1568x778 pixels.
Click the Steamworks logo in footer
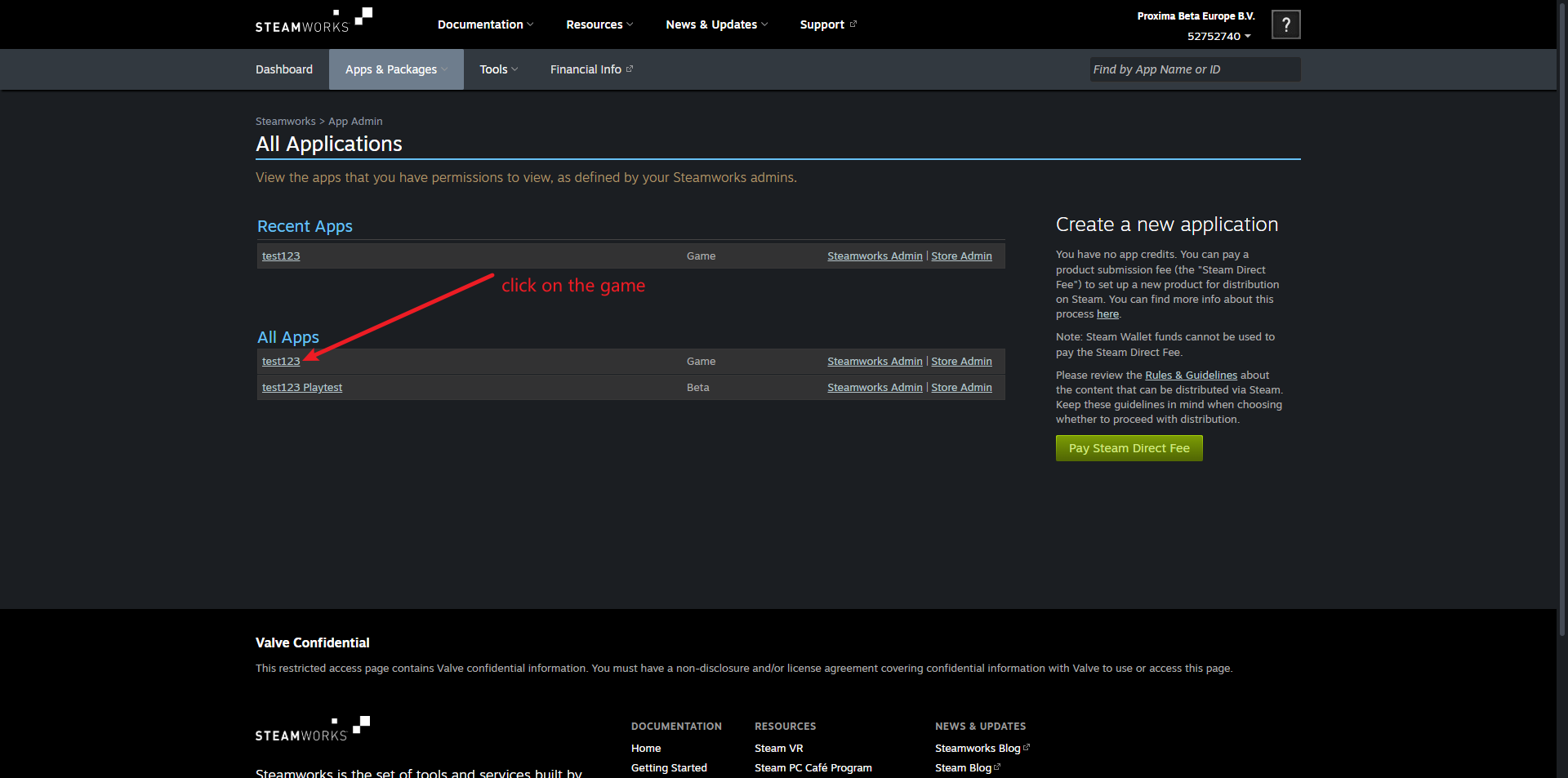coord(312,730)
